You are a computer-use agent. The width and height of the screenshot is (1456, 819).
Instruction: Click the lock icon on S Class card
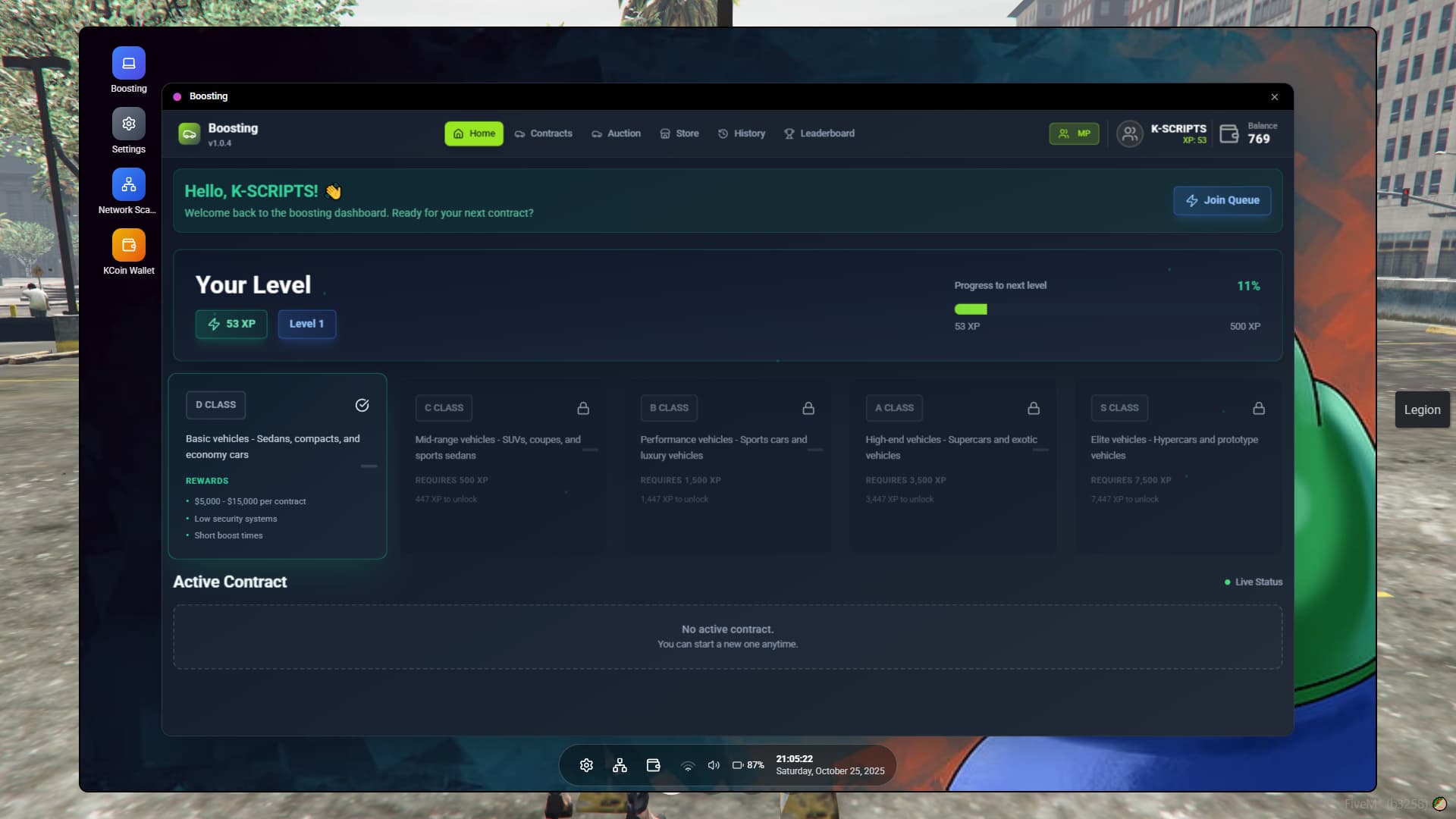pos(1259,408)
